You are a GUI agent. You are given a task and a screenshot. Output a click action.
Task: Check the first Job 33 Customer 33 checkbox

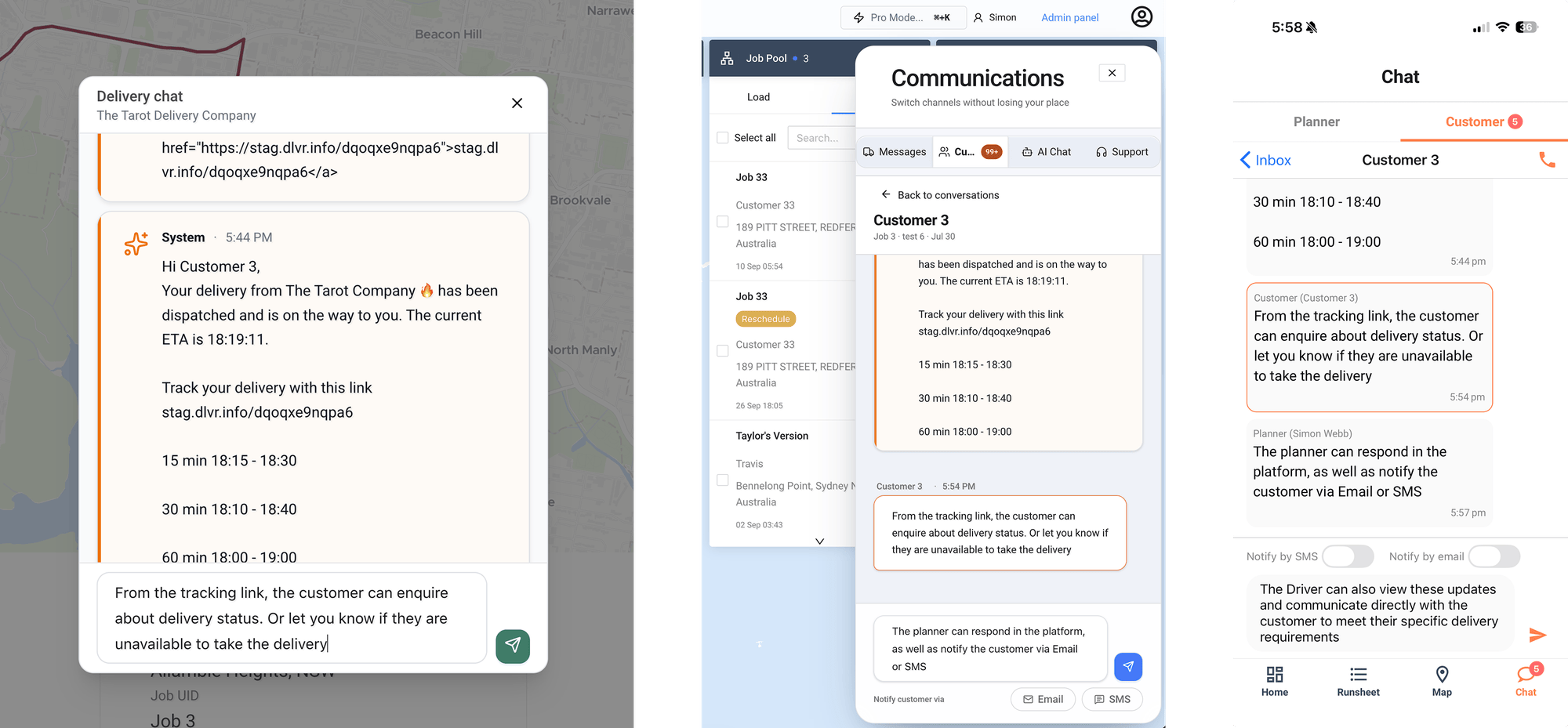723,222
